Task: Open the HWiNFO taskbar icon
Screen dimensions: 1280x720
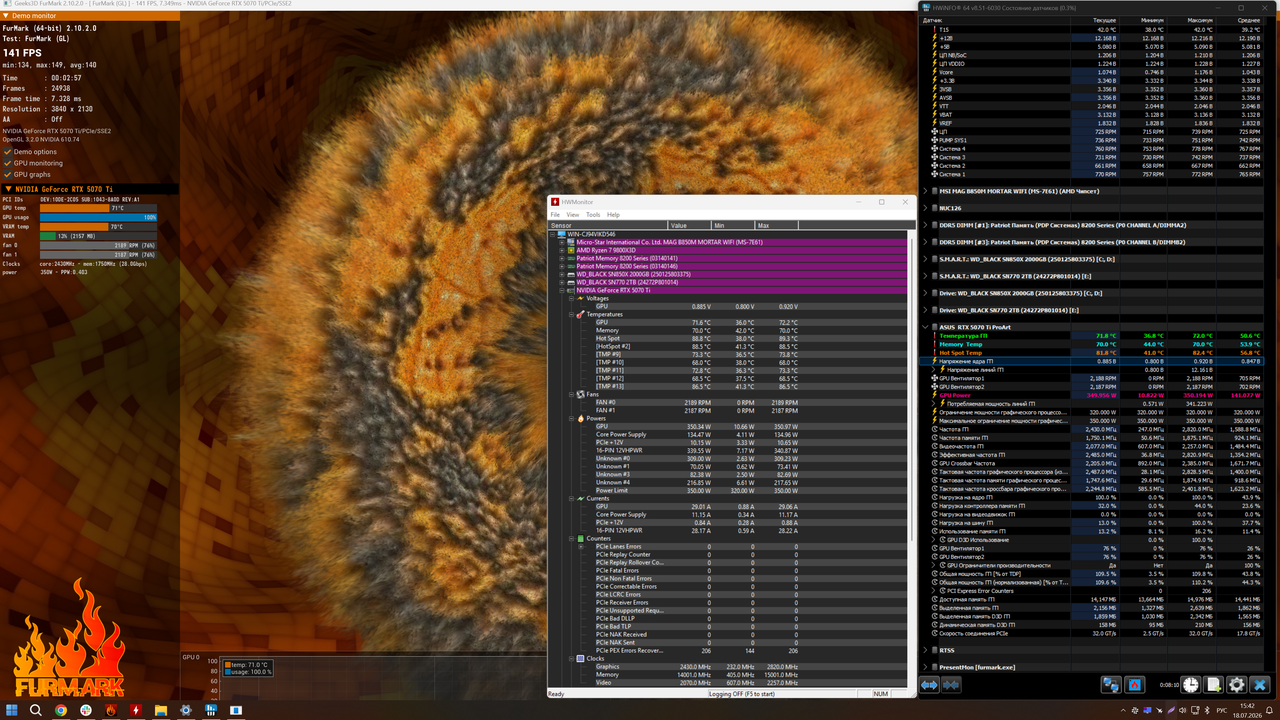Action: pyautogui.click(x=211, y=710)
